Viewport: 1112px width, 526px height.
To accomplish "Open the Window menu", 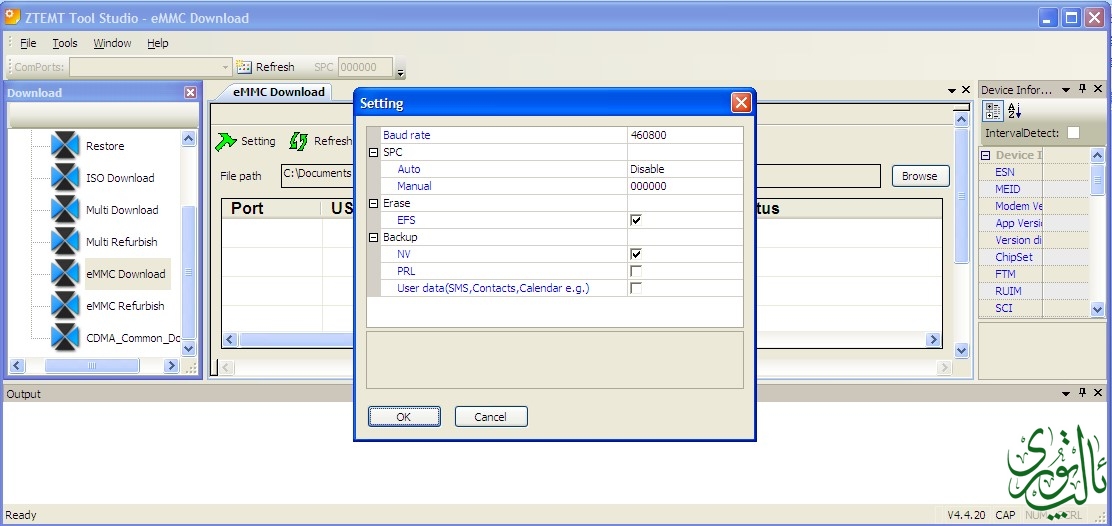I will coord(112,43).
